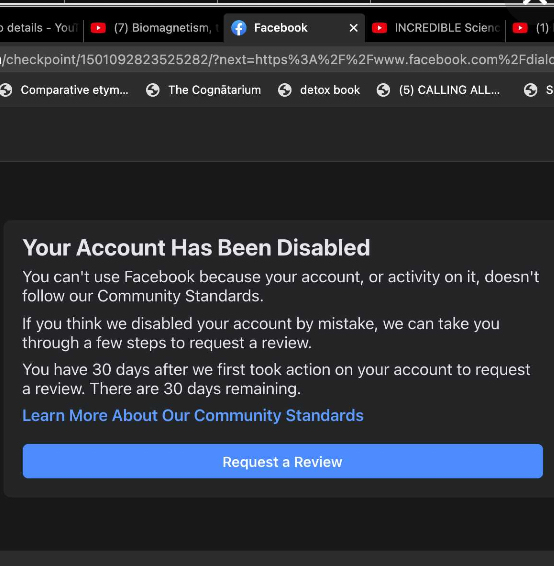The height and width of the screenshot is (566, 554).
Task: Switch to the INCREDIBLE Science YouTube tab
Action: pyautogui.click(x=435, y=28)
